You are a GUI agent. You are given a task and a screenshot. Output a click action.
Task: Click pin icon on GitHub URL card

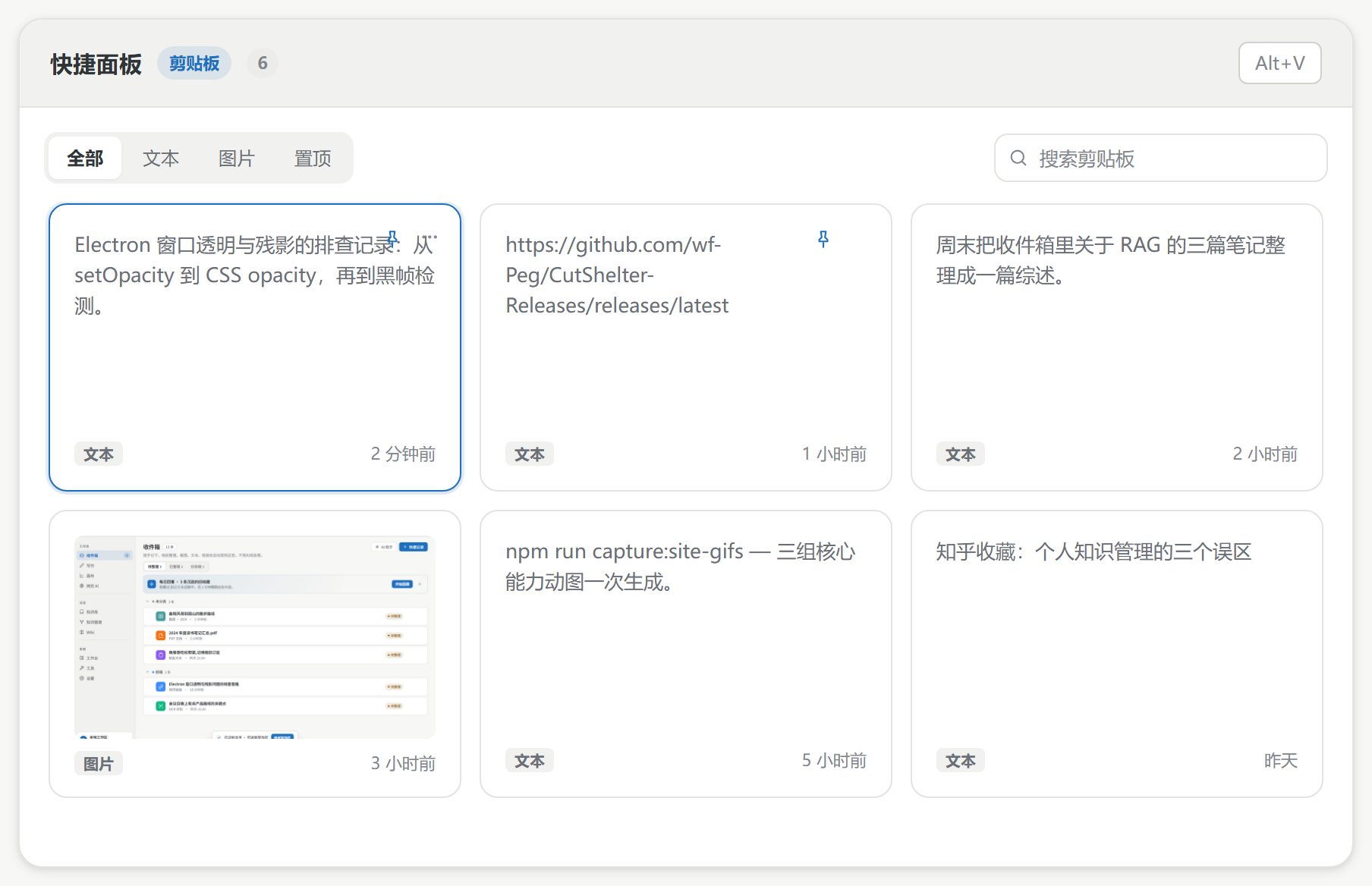823,239
